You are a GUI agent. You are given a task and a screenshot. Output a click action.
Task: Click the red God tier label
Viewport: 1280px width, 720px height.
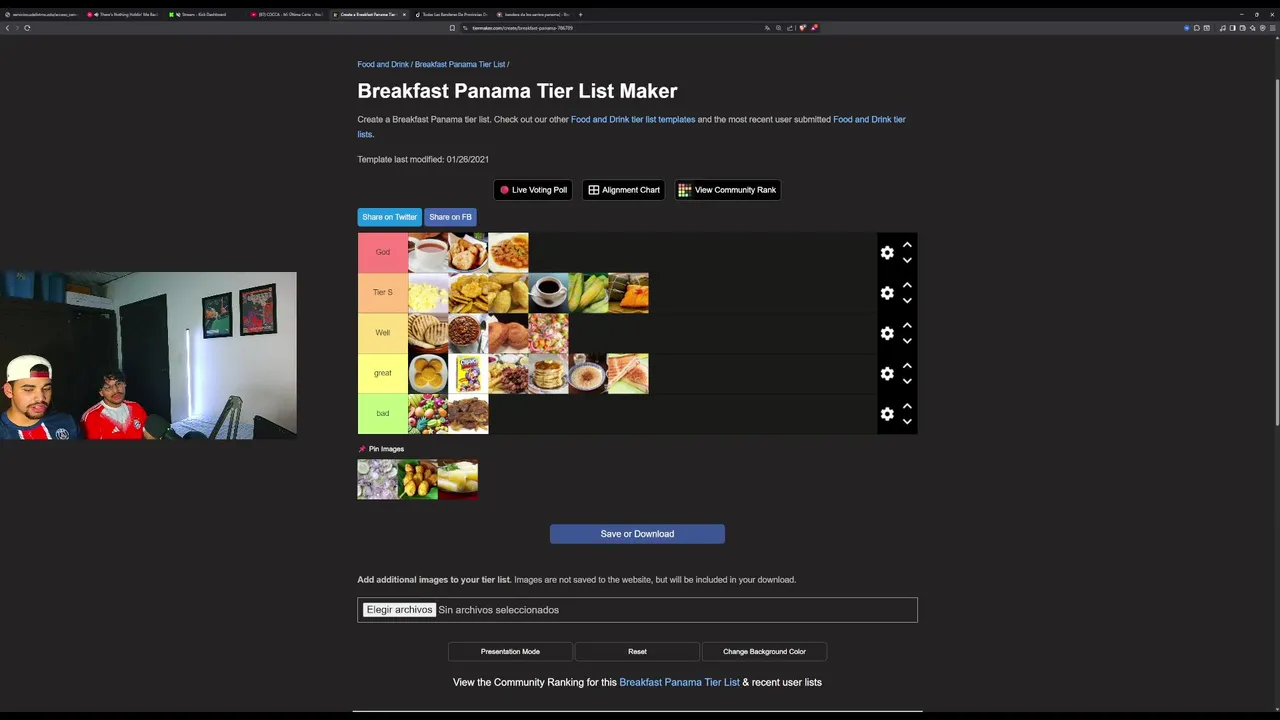[x=383, y=252]
